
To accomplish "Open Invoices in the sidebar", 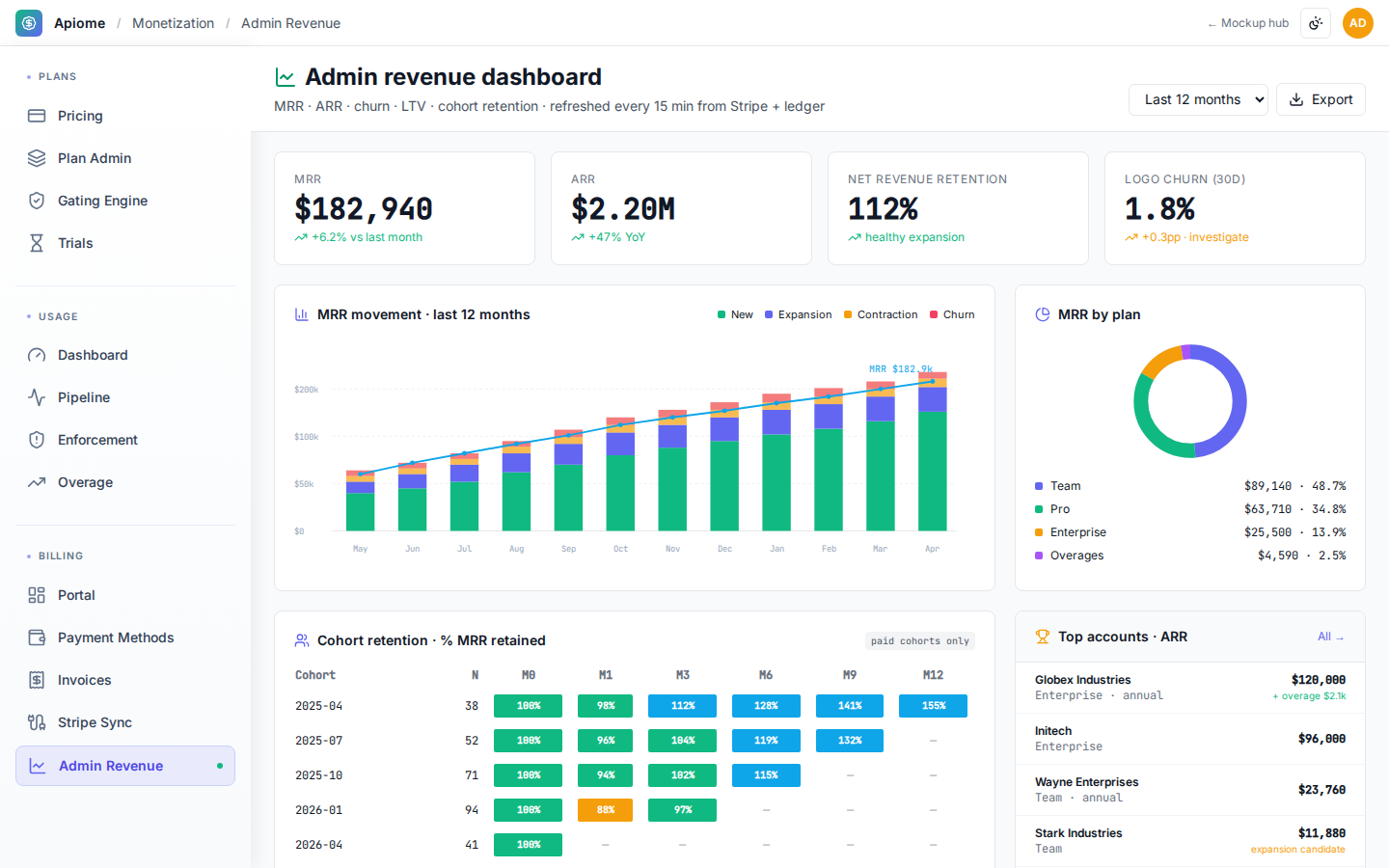I will 125,680.
